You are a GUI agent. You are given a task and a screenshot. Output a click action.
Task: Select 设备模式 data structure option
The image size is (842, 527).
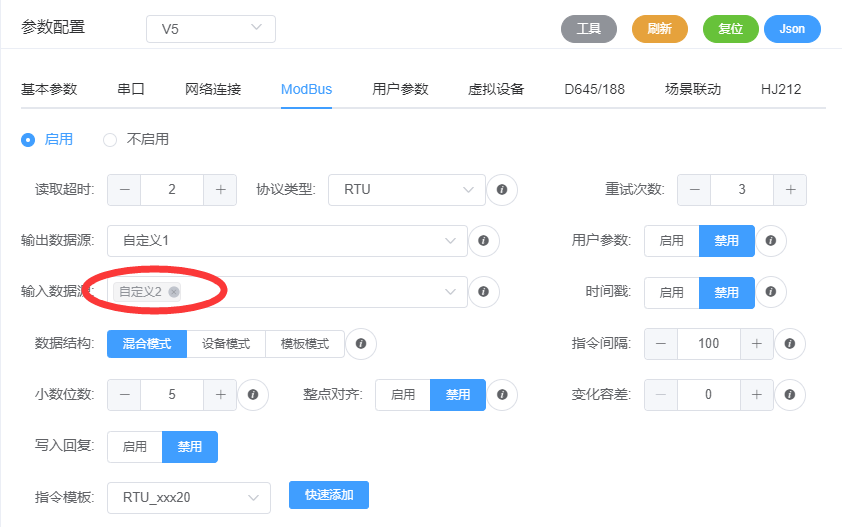pos(226,344)
